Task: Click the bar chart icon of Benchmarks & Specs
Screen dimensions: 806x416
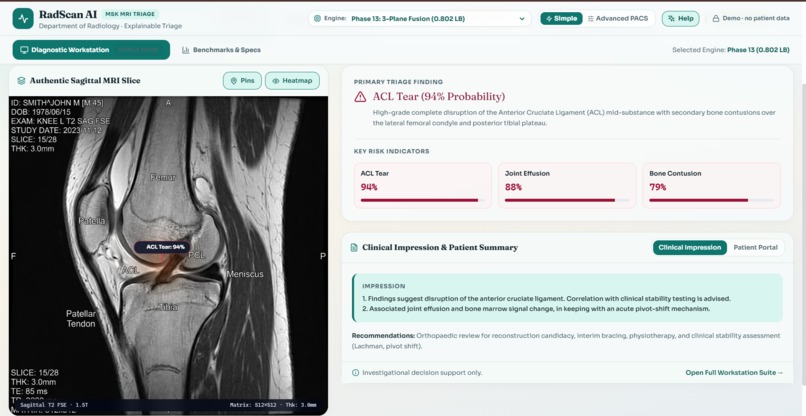Action: tap(186, 50)
